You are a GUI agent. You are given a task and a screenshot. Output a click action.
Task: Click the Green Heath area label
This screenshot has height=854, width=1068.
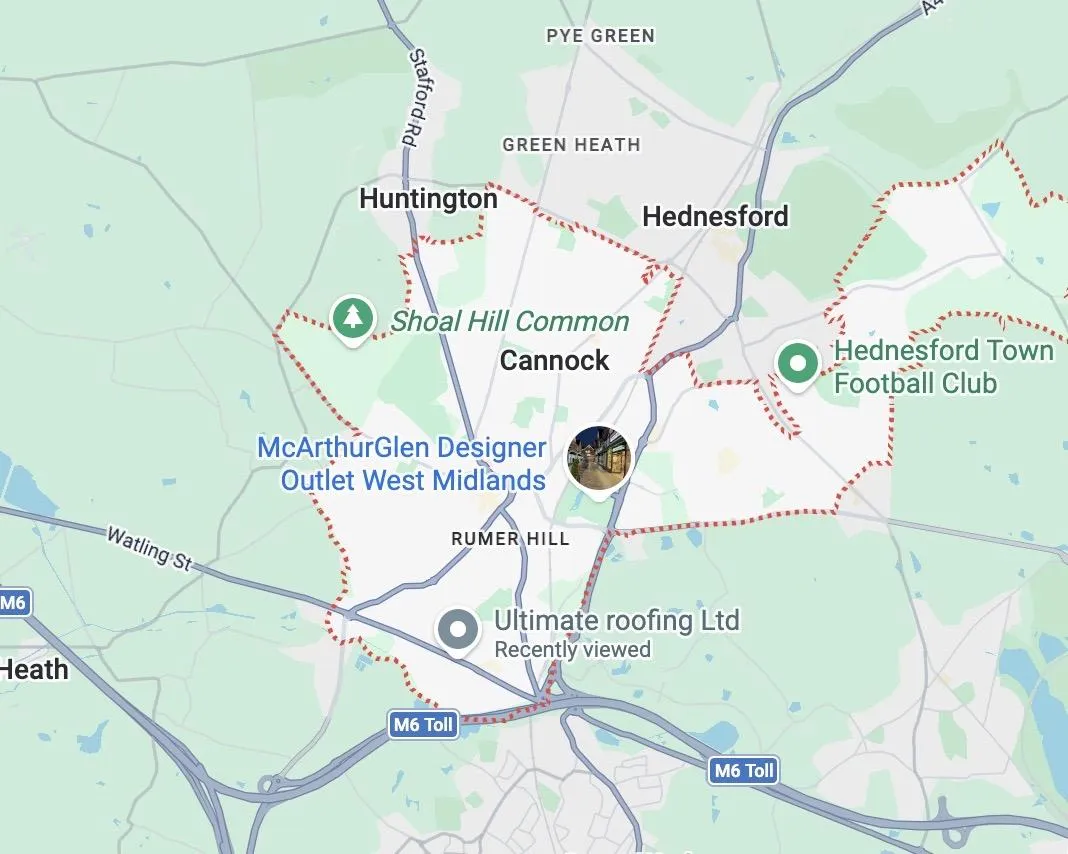571,145
